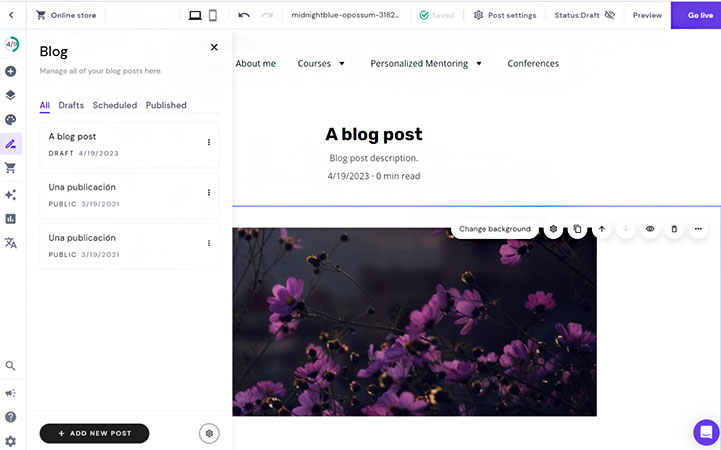This screenshot has height=450, width=721.
Task: Switch to the Drafts tab
Action: click(x=71, y=105)
